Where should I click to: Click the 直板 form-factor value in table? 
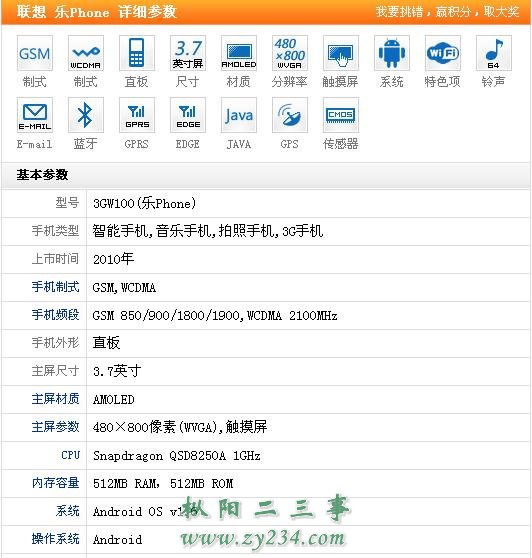[106, 343]
